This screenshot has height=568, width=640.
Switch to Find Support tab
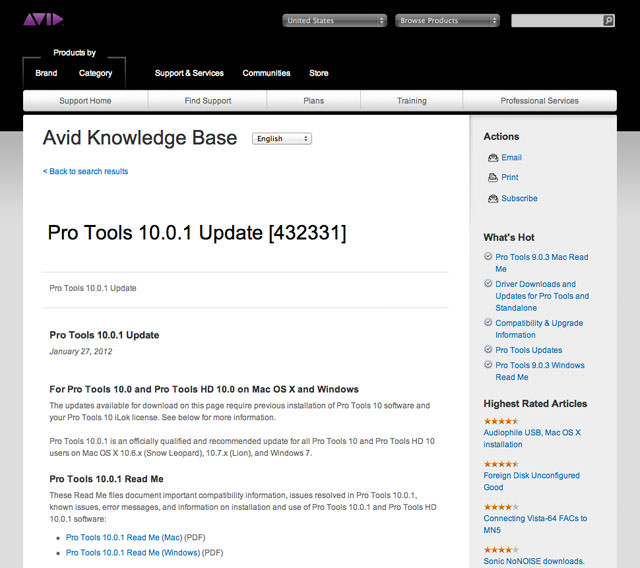(208, 101)
